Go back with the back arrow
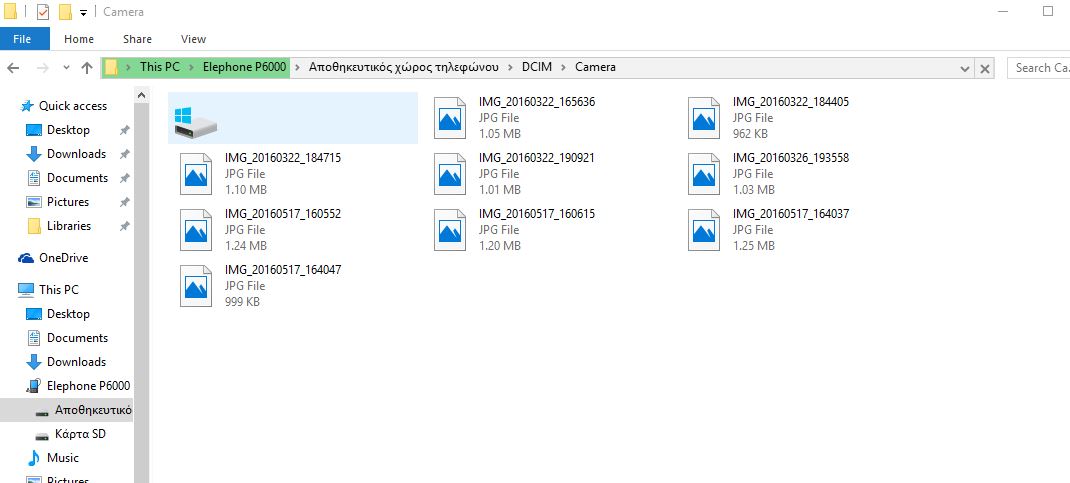 [14, 68]
